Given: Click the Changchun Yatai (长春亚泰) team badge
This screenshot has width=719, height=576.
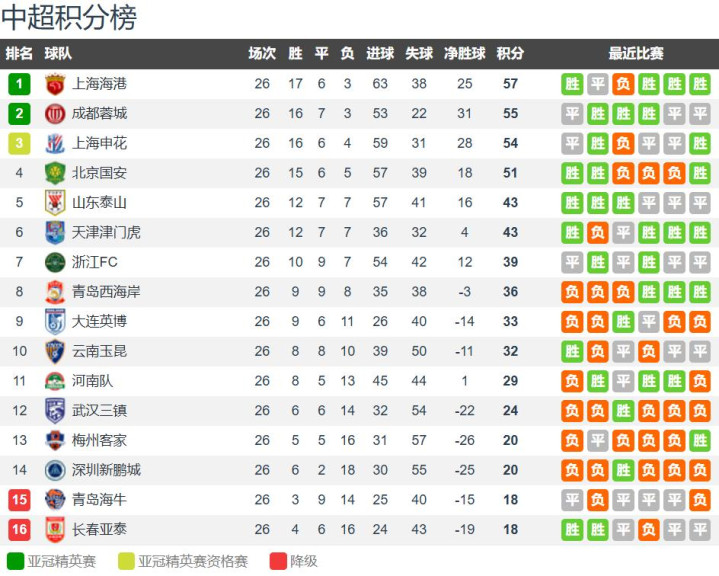Looking at the screenshot, I should point(55,529).
